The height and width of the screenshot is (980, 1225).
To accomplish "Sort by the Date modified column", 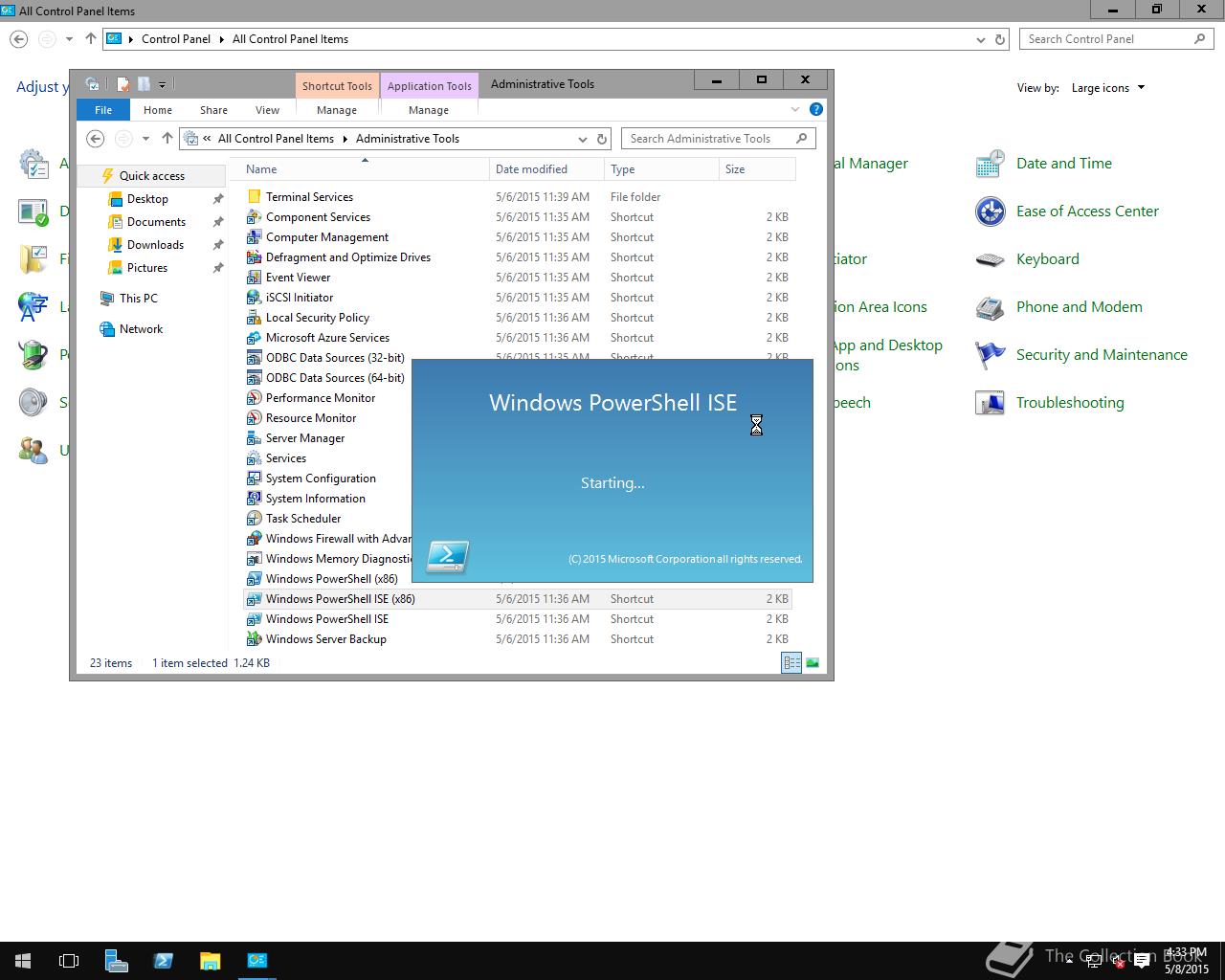I will (546, 169).
